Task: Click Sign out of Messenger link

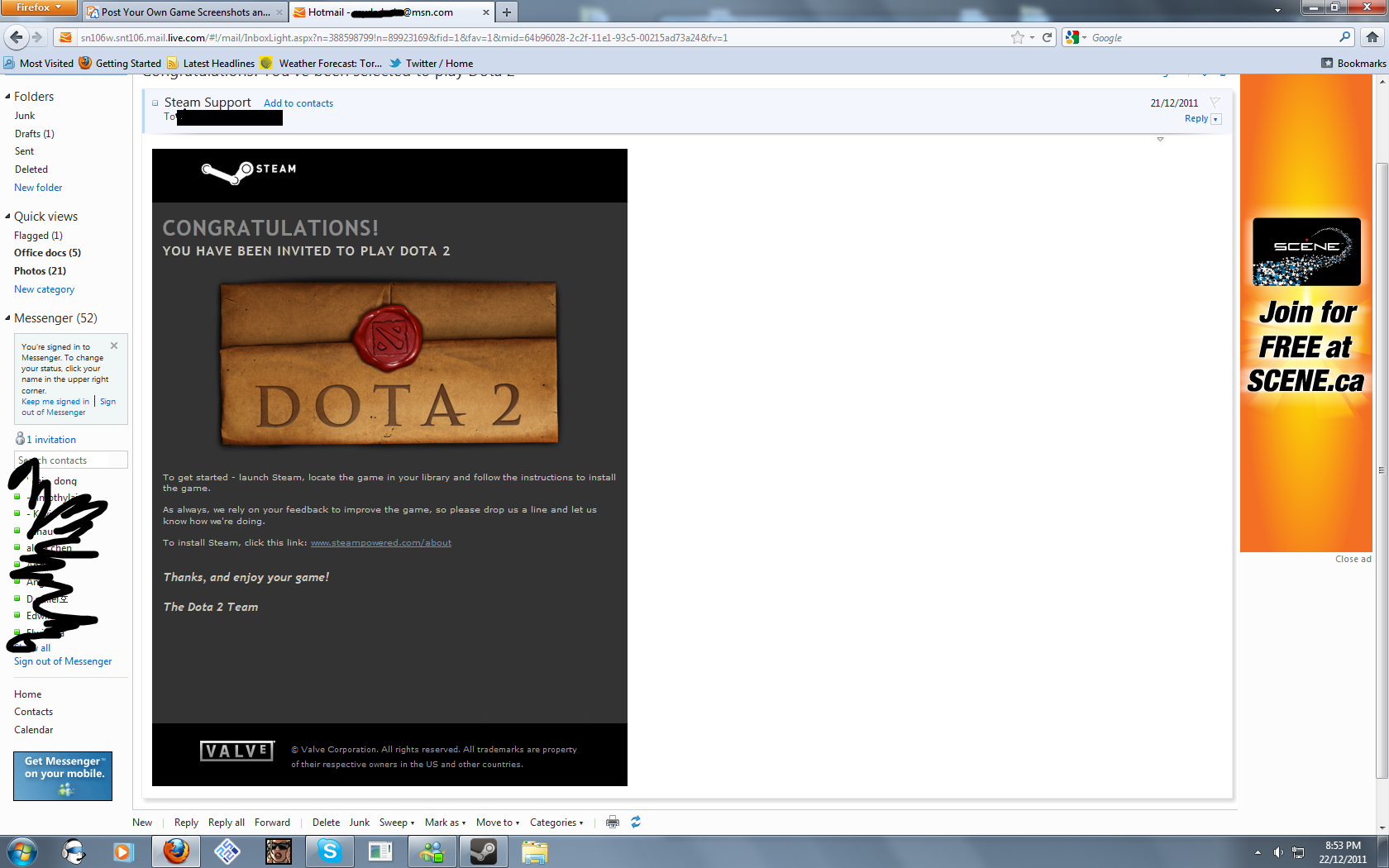Action: pyautogui.click(x=63, y=661)
